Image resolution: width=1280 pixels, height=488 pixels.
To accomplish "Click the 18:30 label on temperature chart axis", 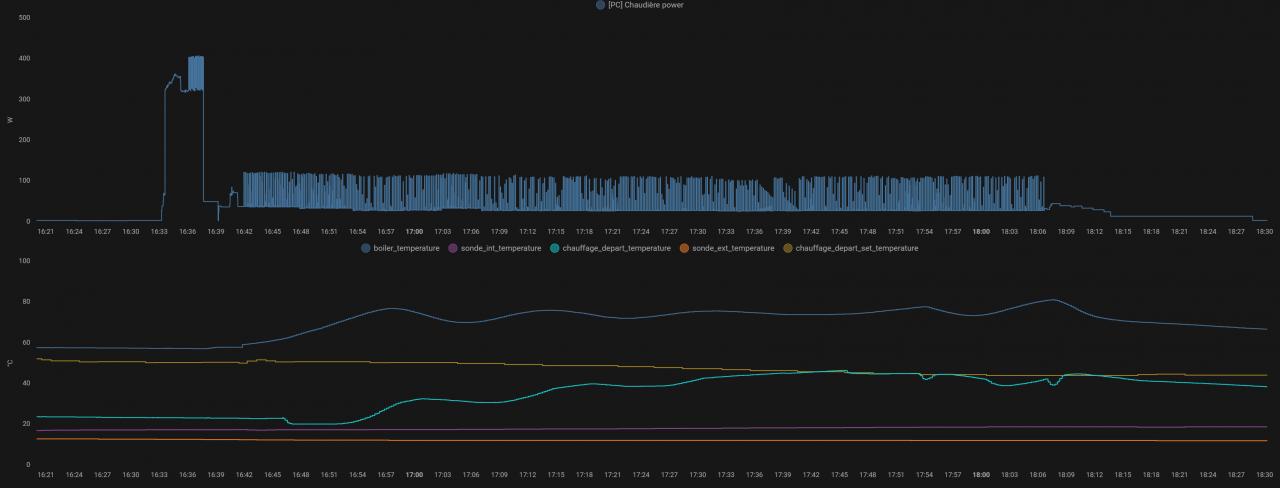I will click(1265, 475).
